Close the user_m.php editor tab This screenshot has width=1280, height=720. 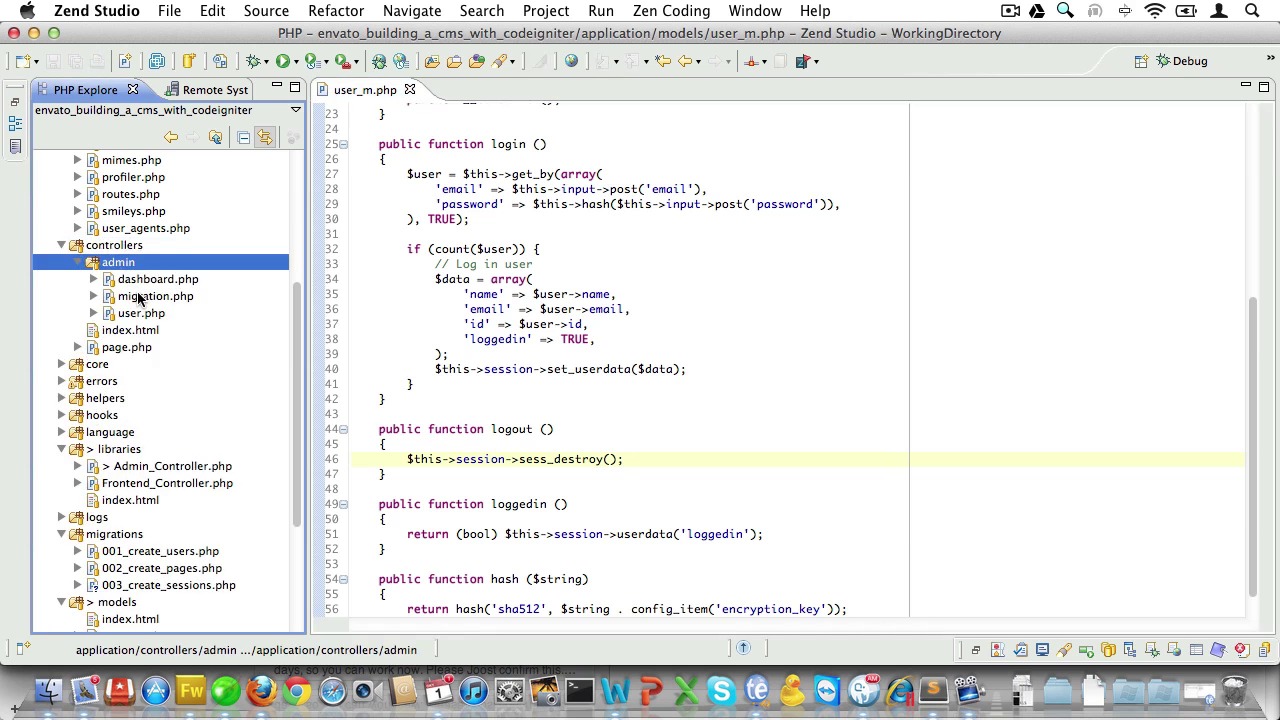point(409,90)
